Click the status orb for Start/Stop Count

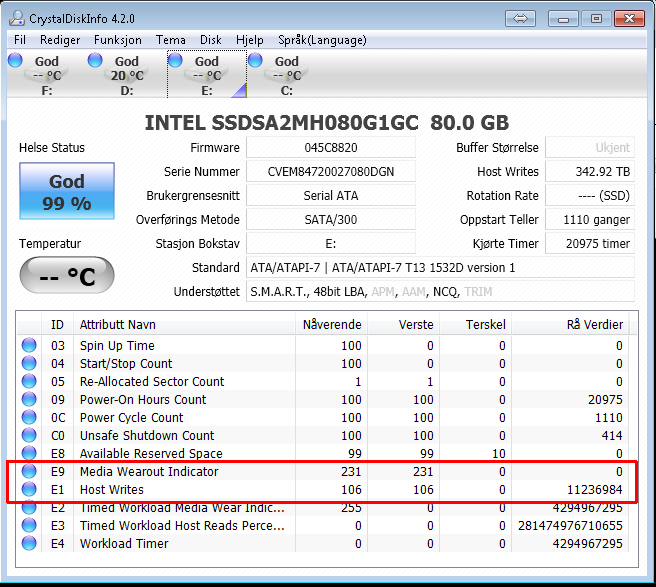pyautogui.click(x=29, y=363)
